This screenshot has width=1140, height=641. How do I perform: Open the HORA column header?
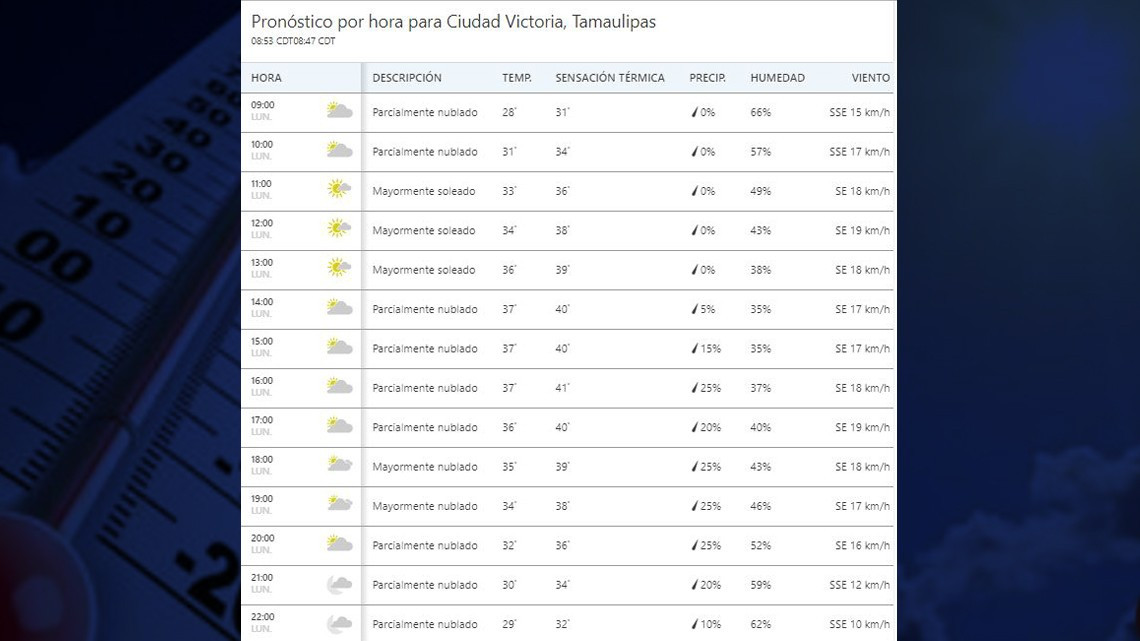[266, 77]
